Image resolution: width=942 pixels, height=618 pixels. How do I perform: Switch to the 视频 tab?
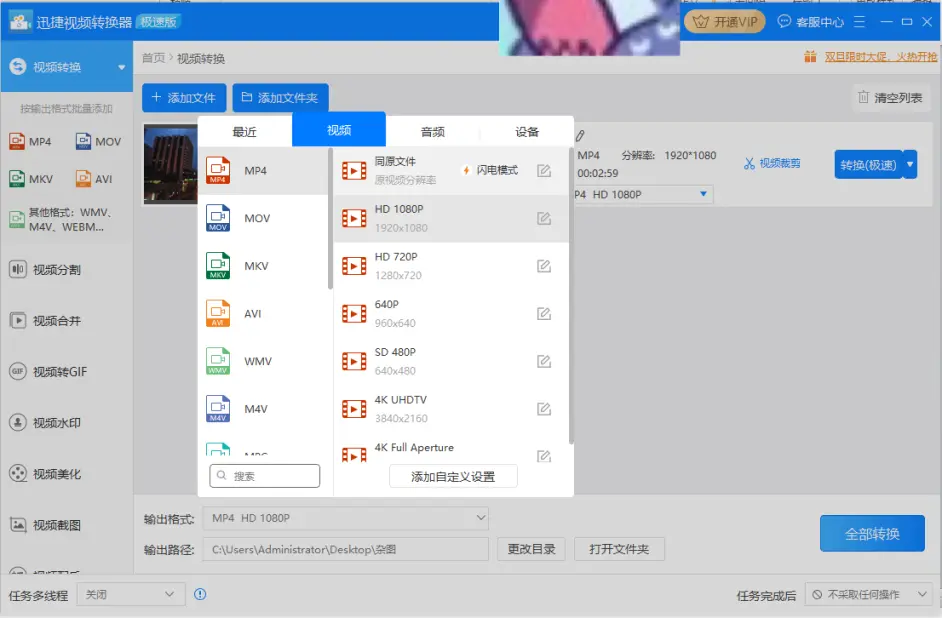coord(339,130)
